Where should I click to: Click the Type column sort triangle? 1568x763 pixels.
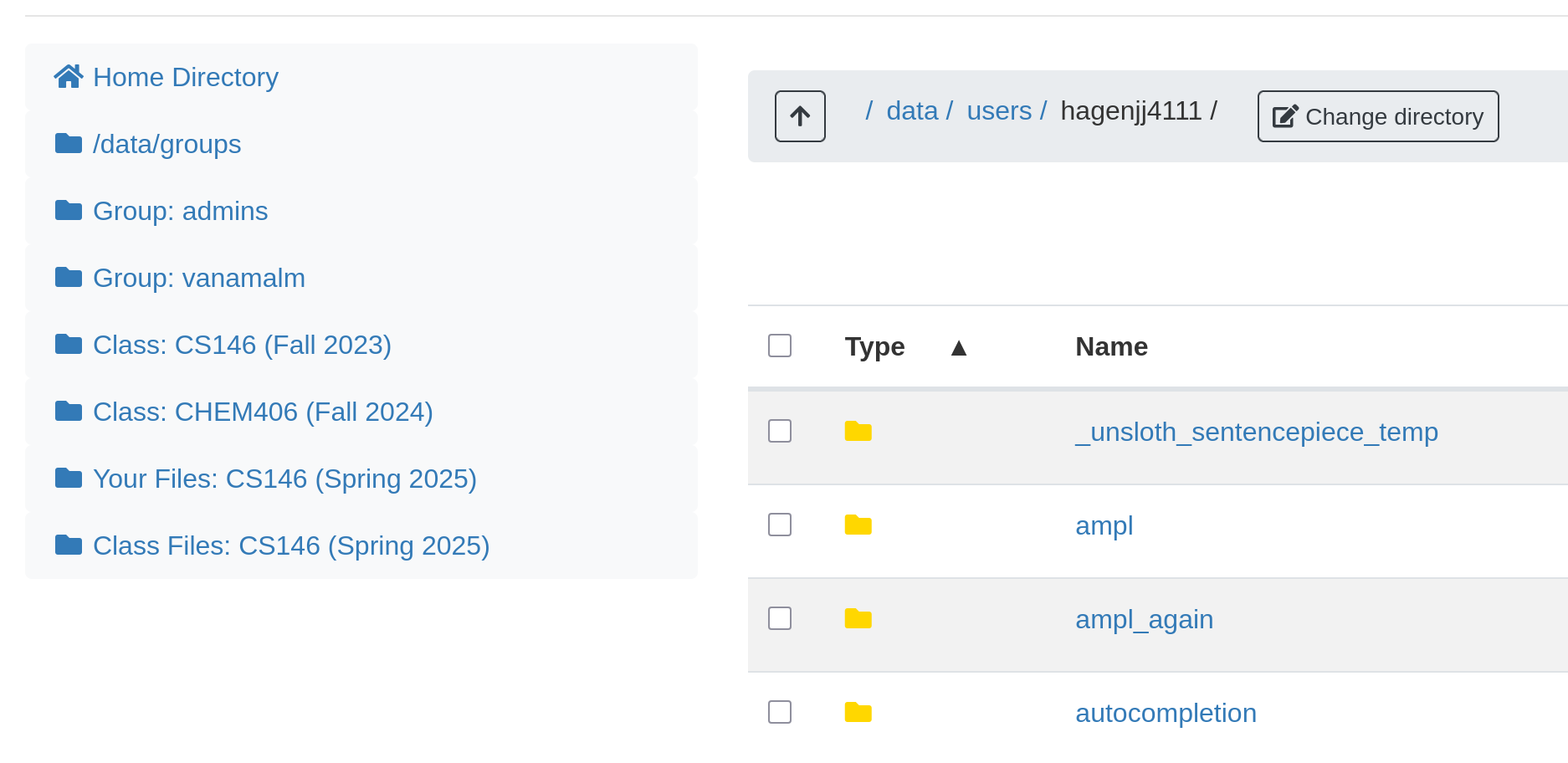[x=959, y=346]
